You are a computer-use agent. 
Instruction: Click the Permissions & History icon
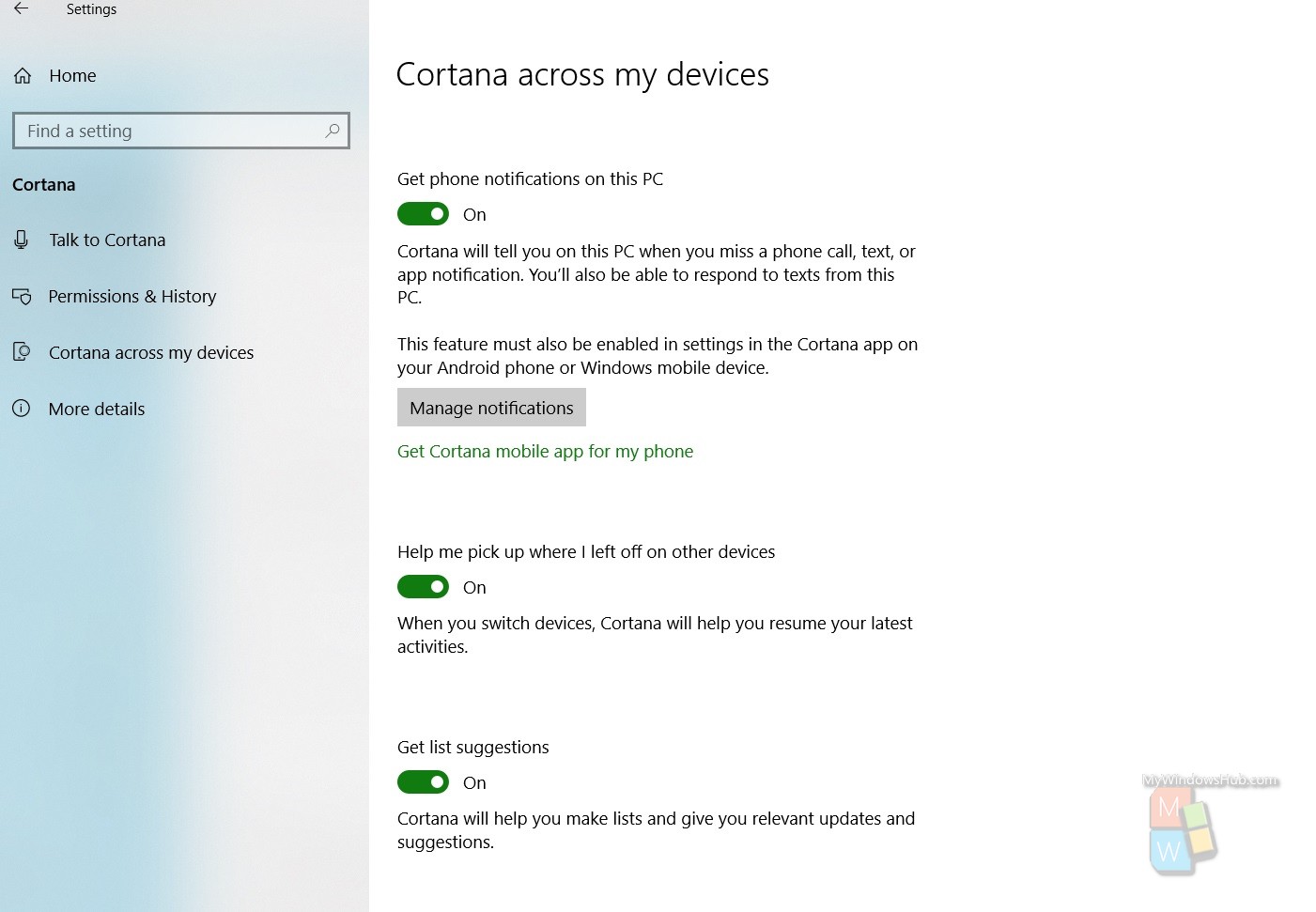click(22, 296)
